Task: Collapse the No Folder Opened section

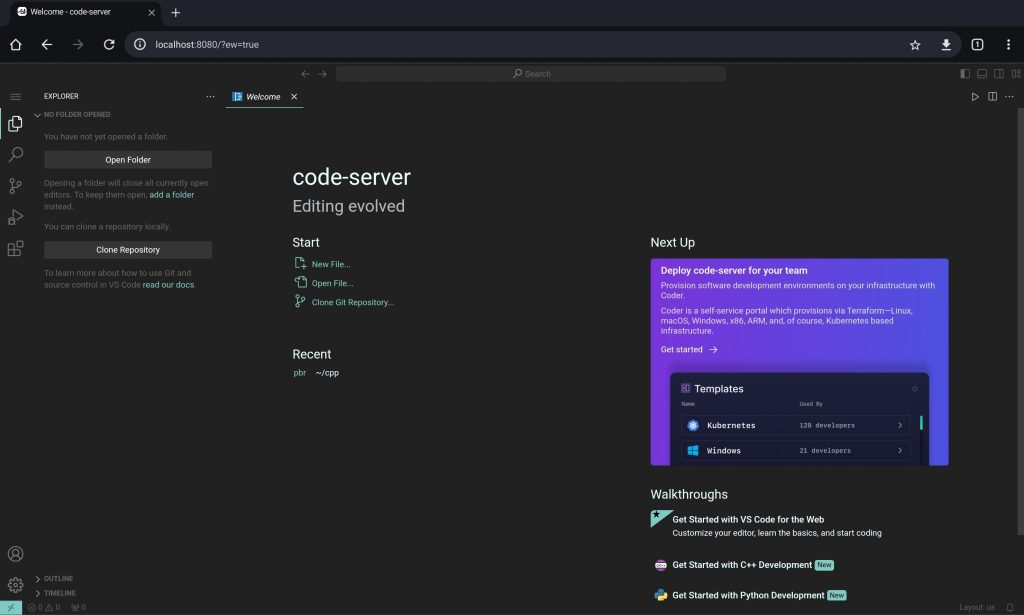Action: (77, 115)
